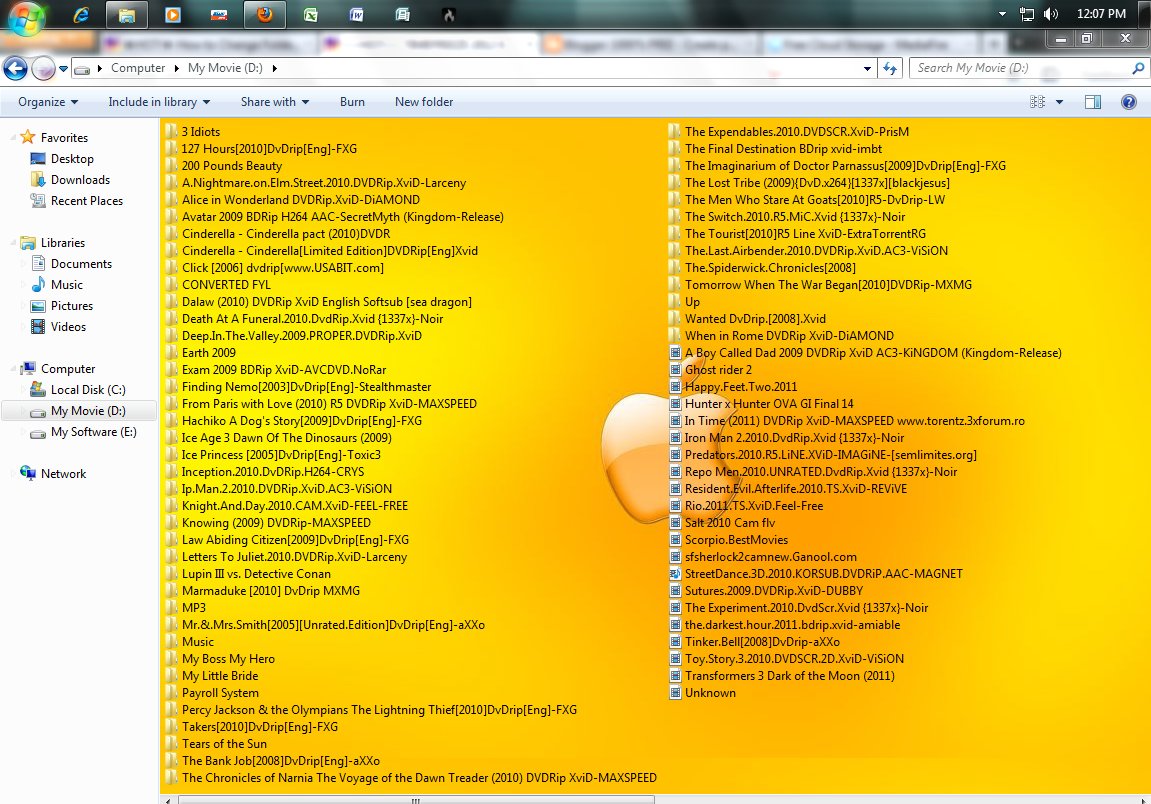This screenshot has height=804, width=1151.
Task: Click the Burn toolbar button
Action: (352, 102)
